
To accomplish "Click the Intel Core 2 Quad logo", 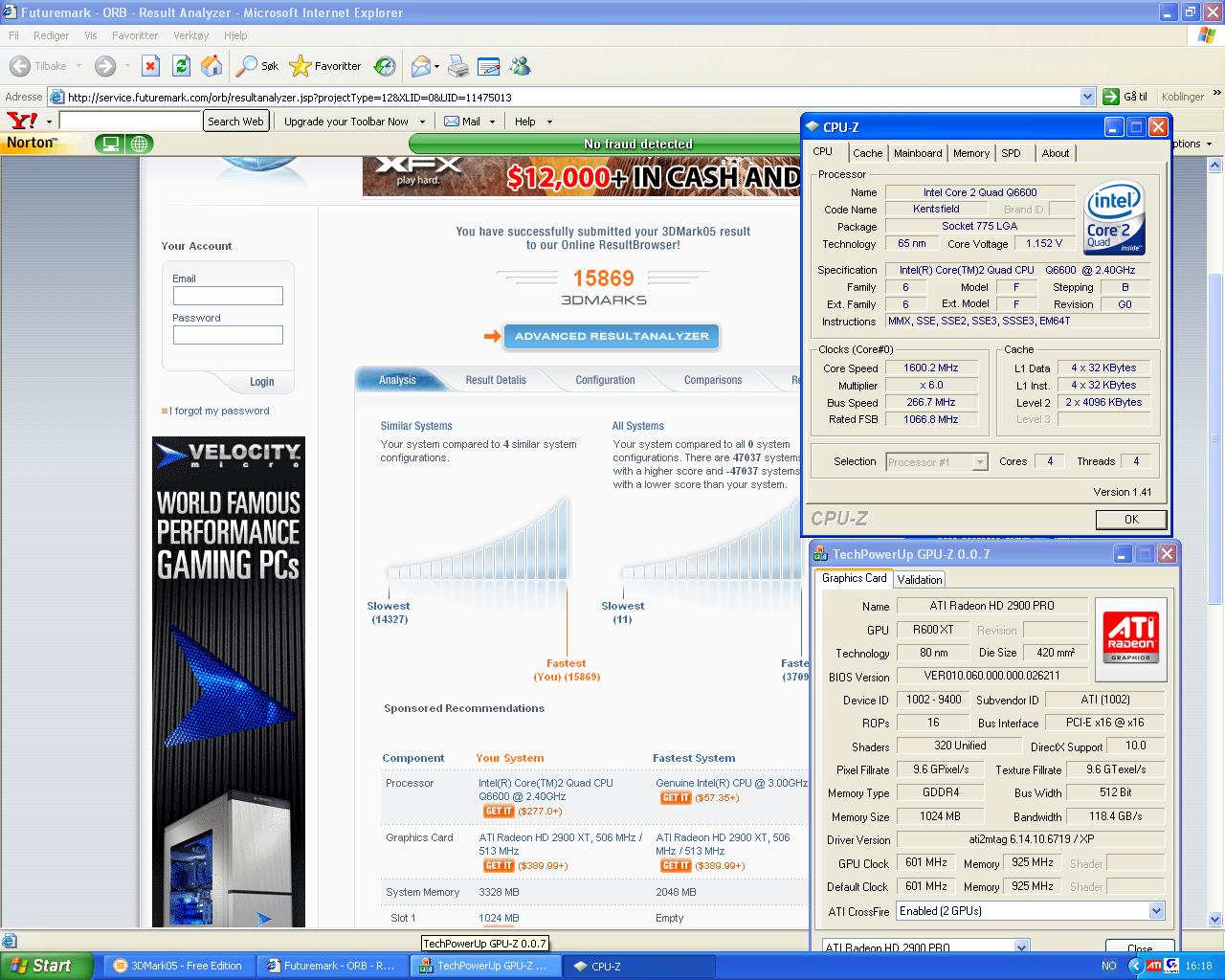I will pyautogui.click(x=1115, y=219).
